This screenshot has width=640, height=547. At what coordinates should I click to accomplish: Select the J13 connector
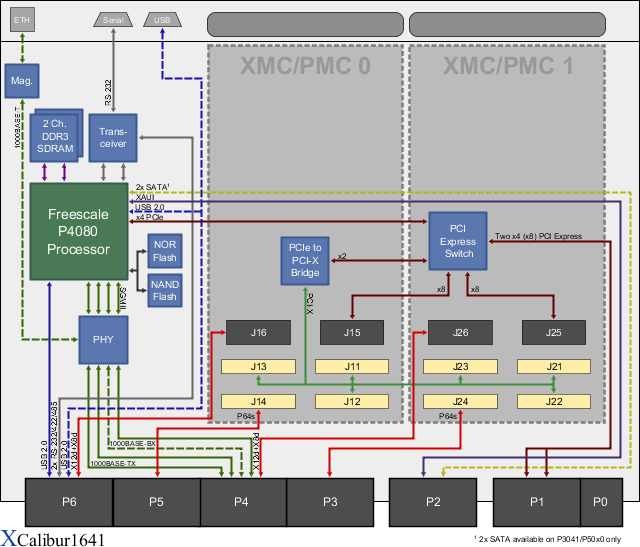coord(258,367)
